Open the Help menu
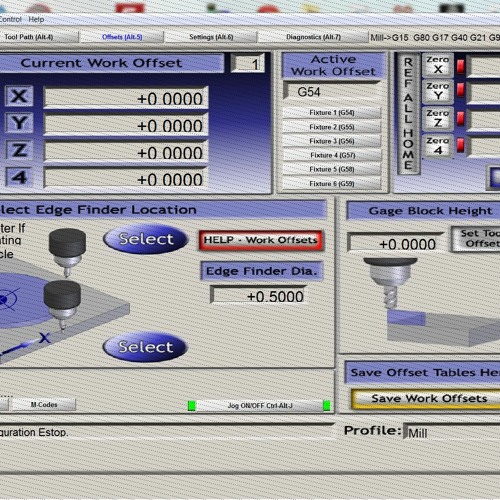The width and height of the screenshot is (500, 500). 36,19
